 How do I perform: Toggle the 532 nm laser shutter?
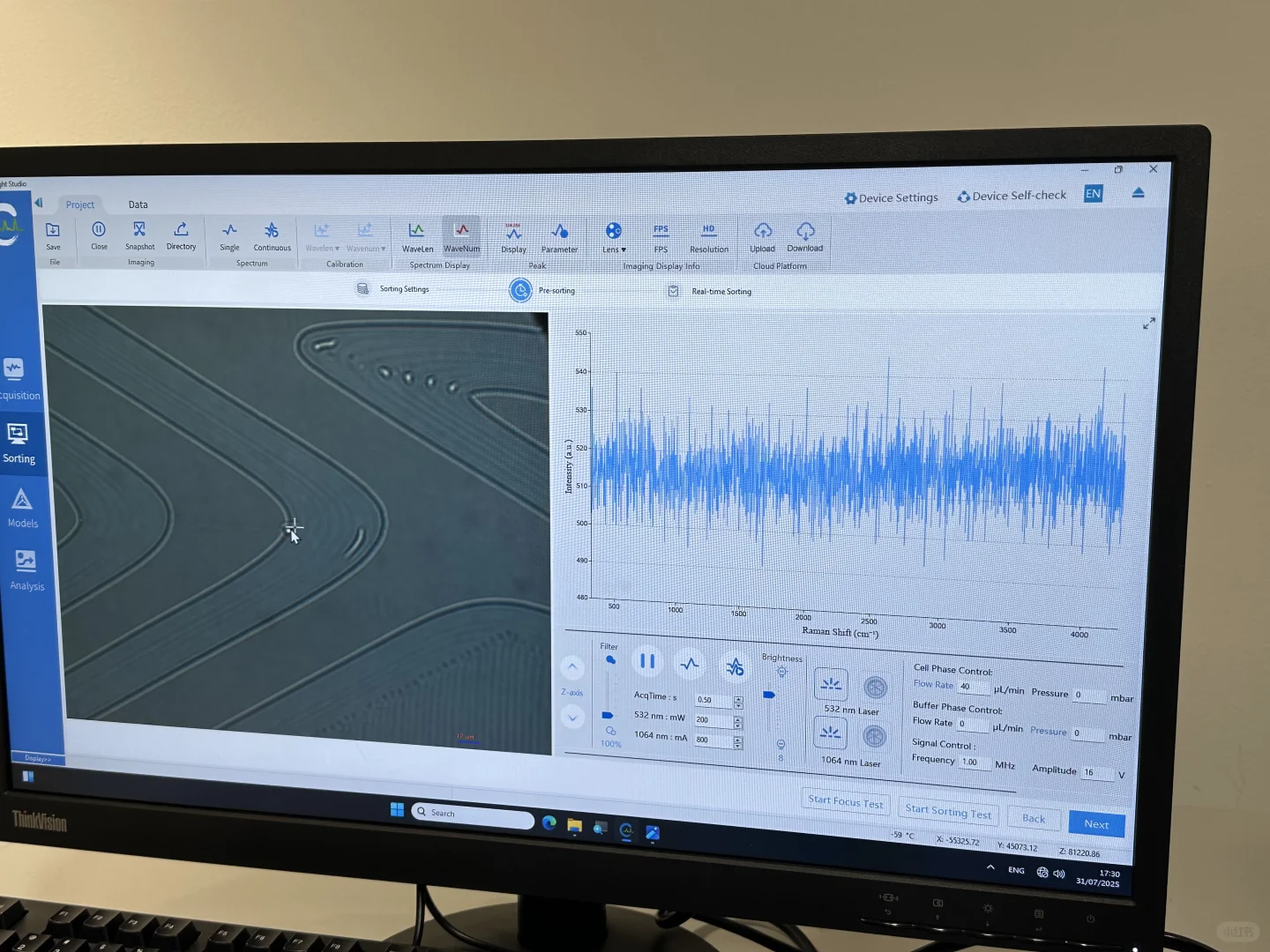875,688
